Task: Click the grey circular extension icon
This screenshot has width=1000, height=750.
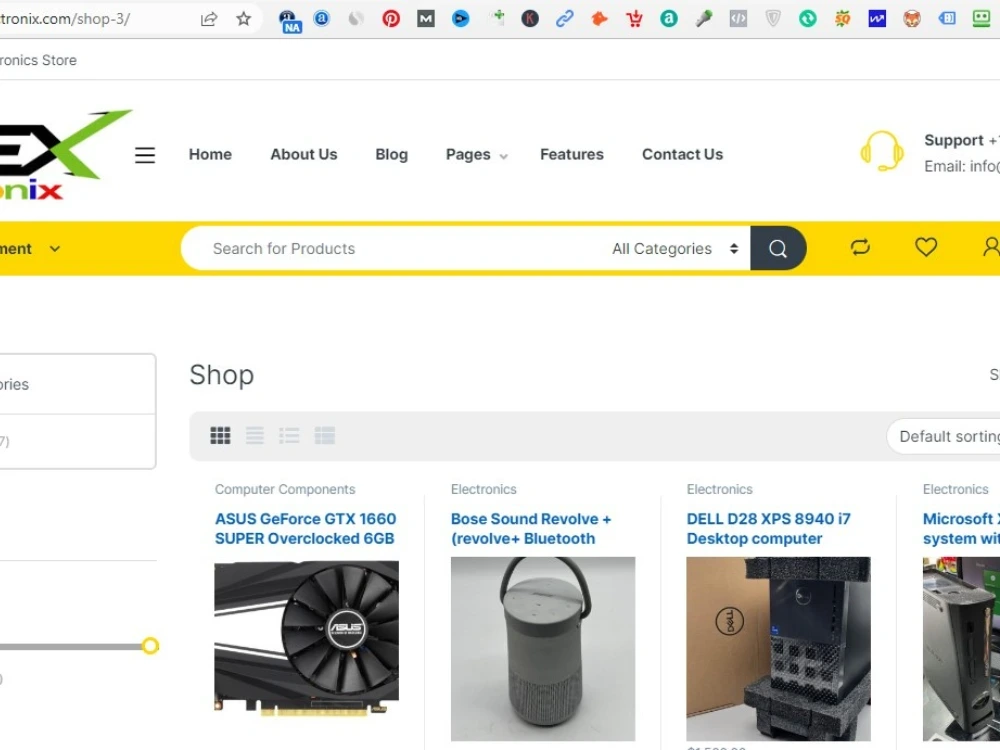Action: pos(356,19)
